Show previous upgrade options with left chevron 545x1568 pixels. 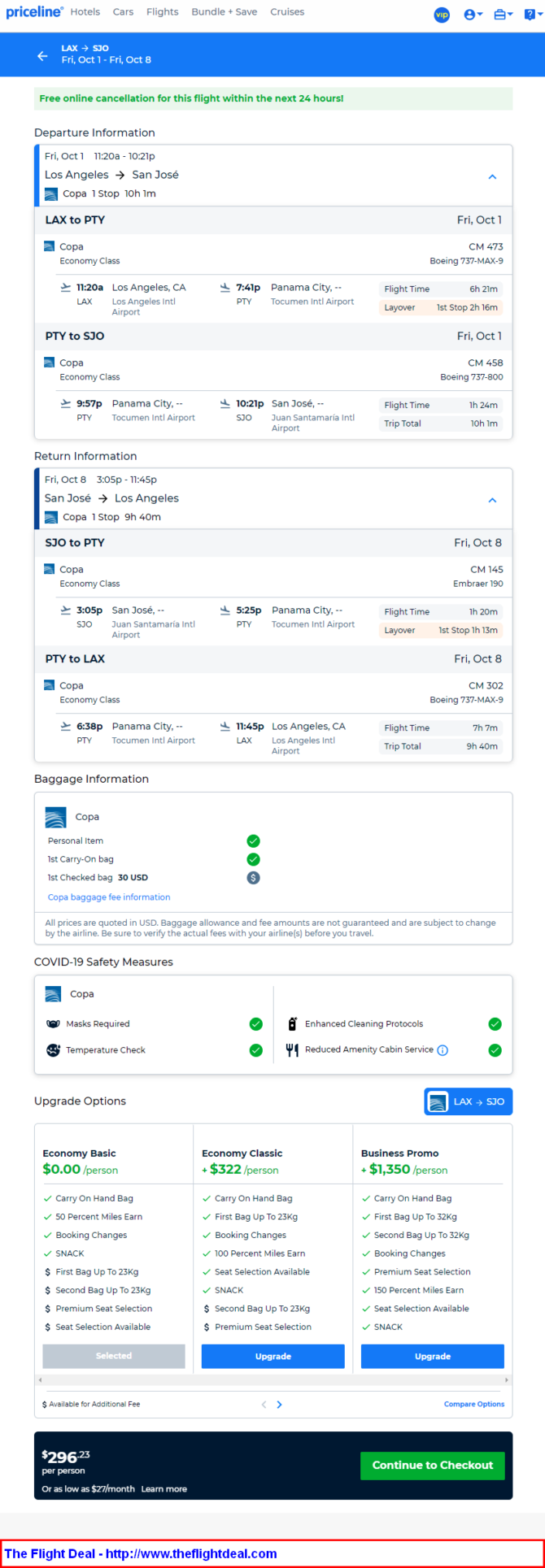coord(264,1404)
